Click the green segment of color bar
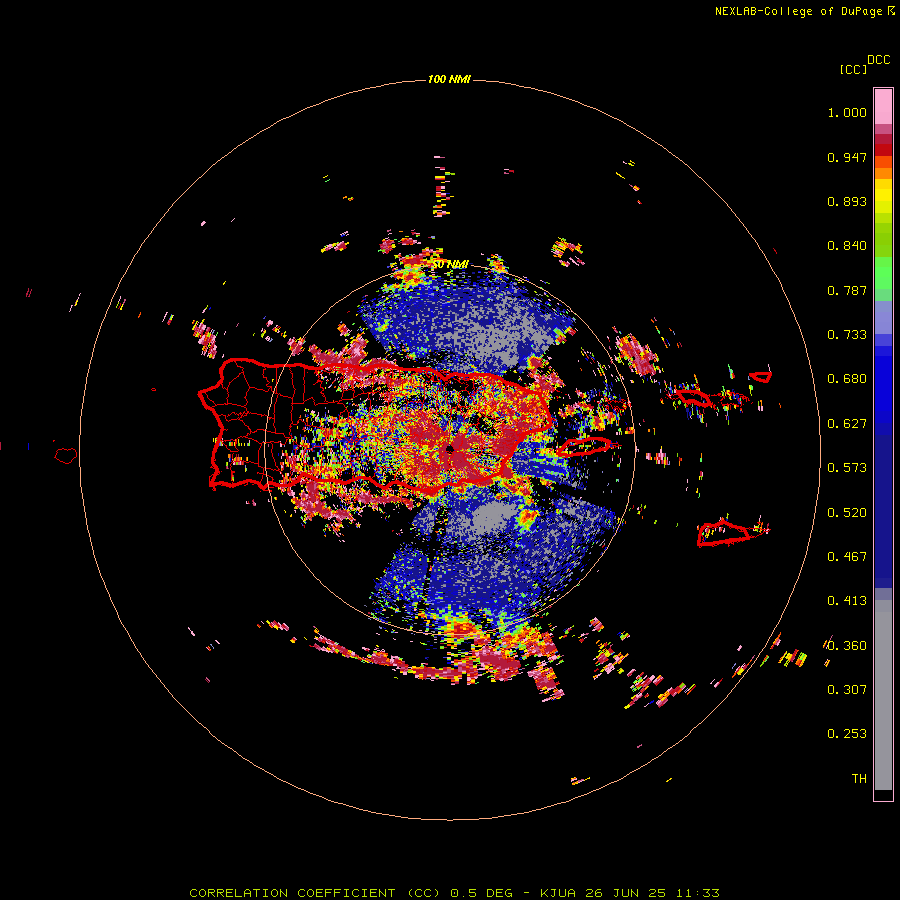The height and width of the screenshot is (900, 900). [883, 273]
